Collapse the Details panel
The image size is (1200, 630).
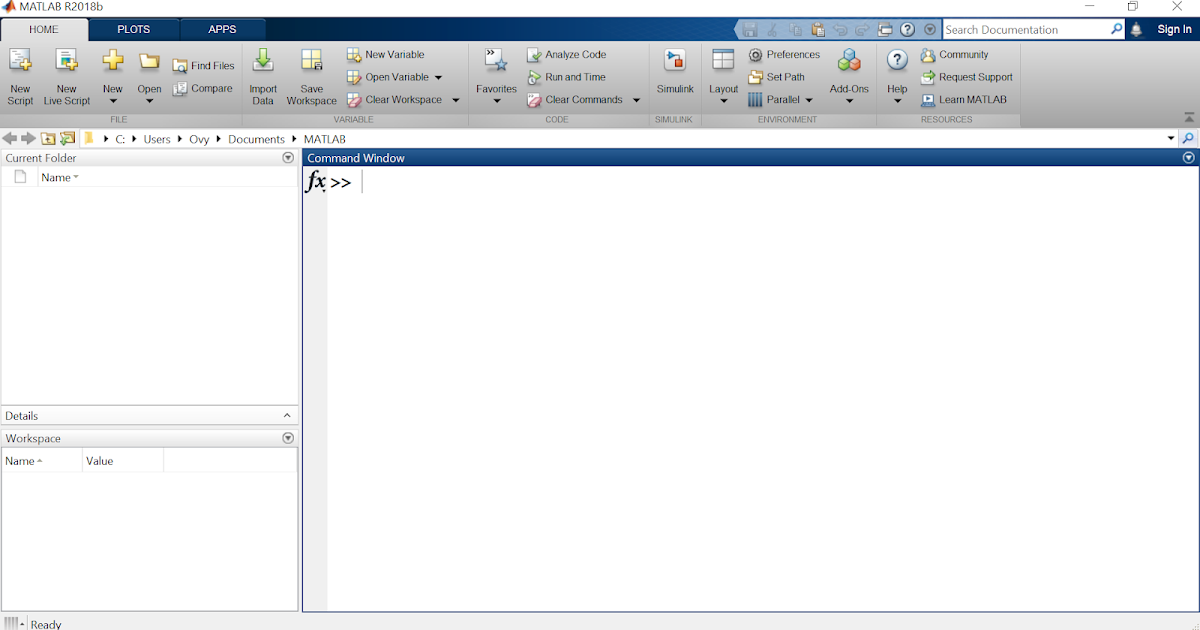[x=287, y=415]
